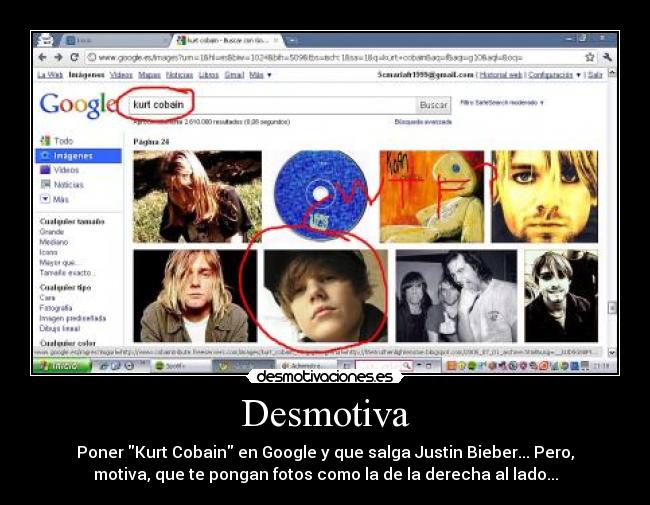Open the boy with cap thumbnail

pyautogui.click(x=326, y=296)
